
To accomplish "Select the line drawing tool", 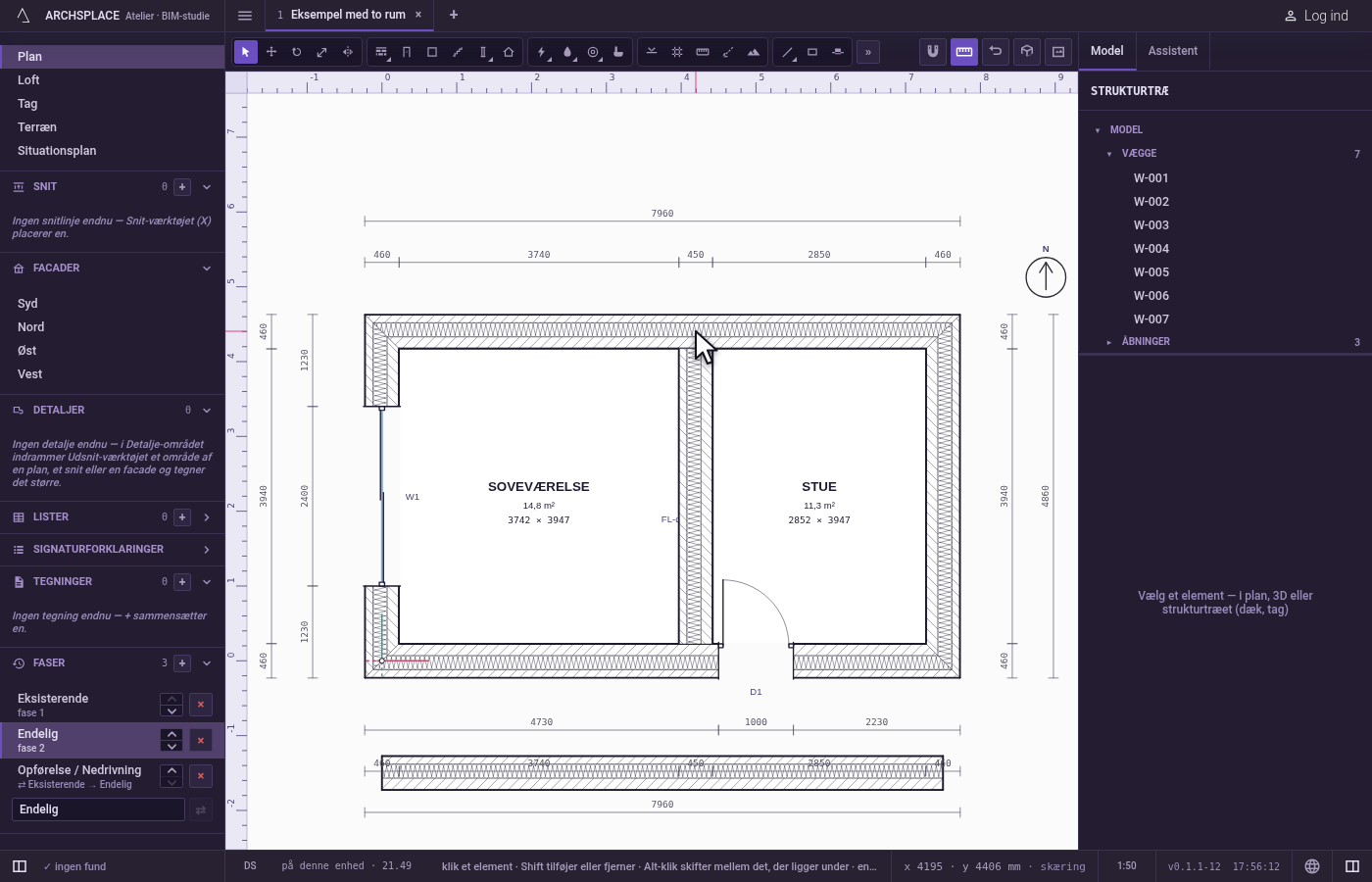I will click(787, 52).
